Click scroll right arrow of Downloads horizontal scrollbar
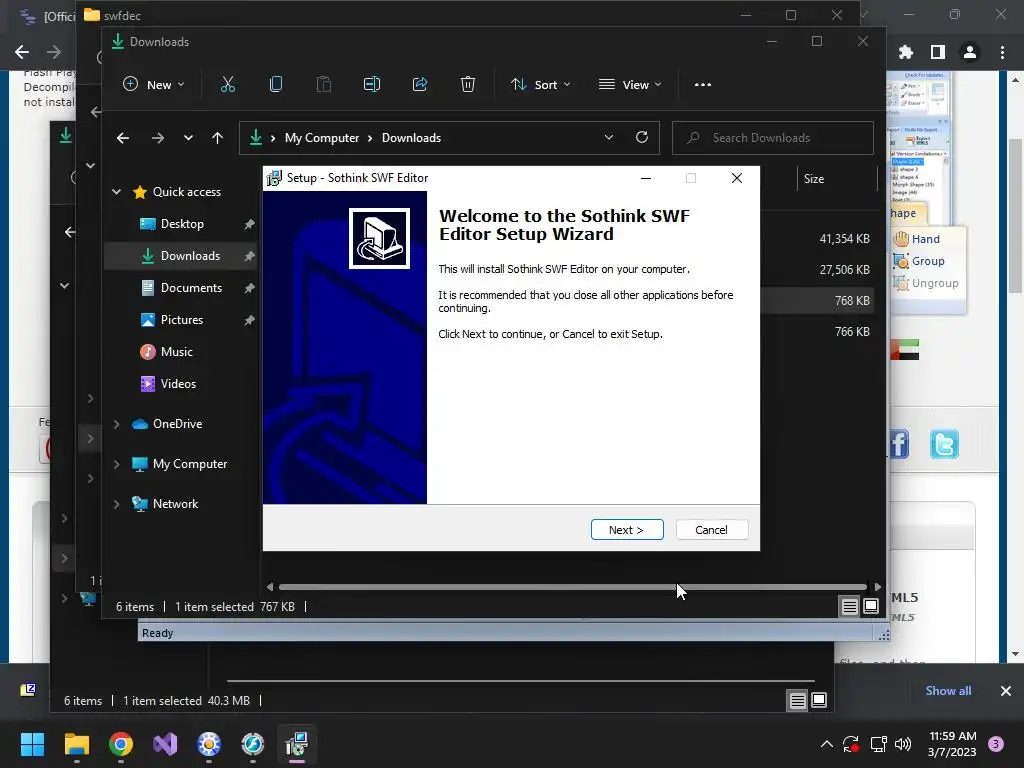1024x768 pixels. 877,587
